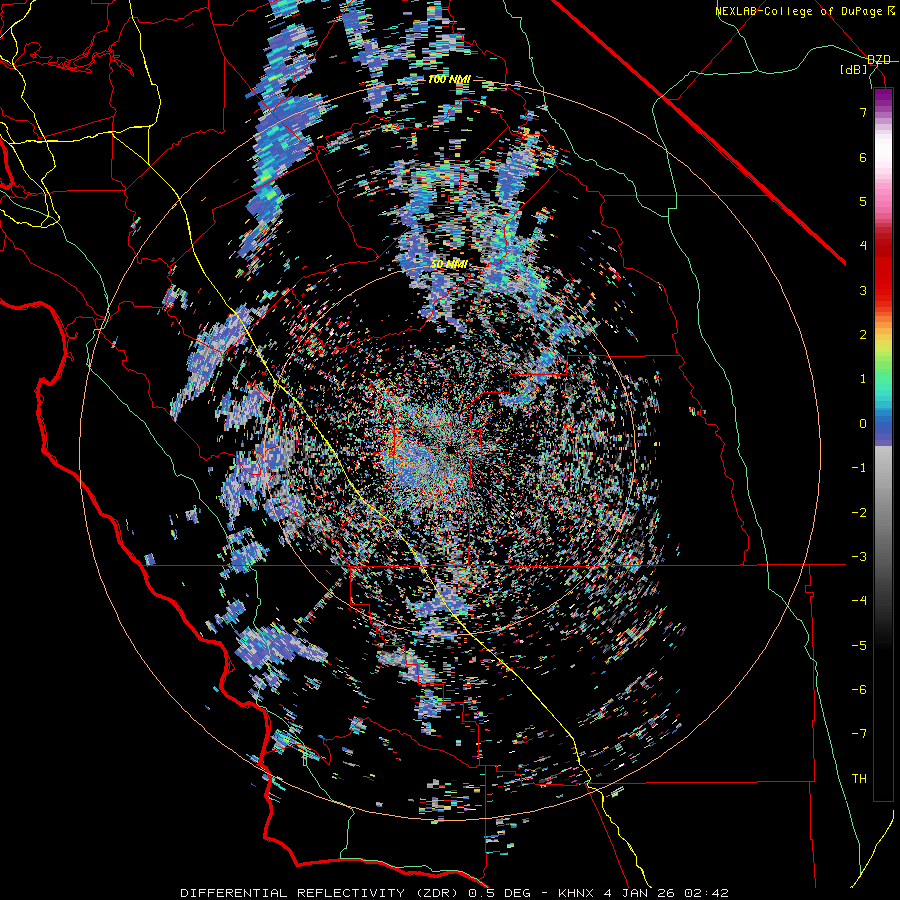Click the ZDR color scale bar
900x900 pixels.
(883, 444)
